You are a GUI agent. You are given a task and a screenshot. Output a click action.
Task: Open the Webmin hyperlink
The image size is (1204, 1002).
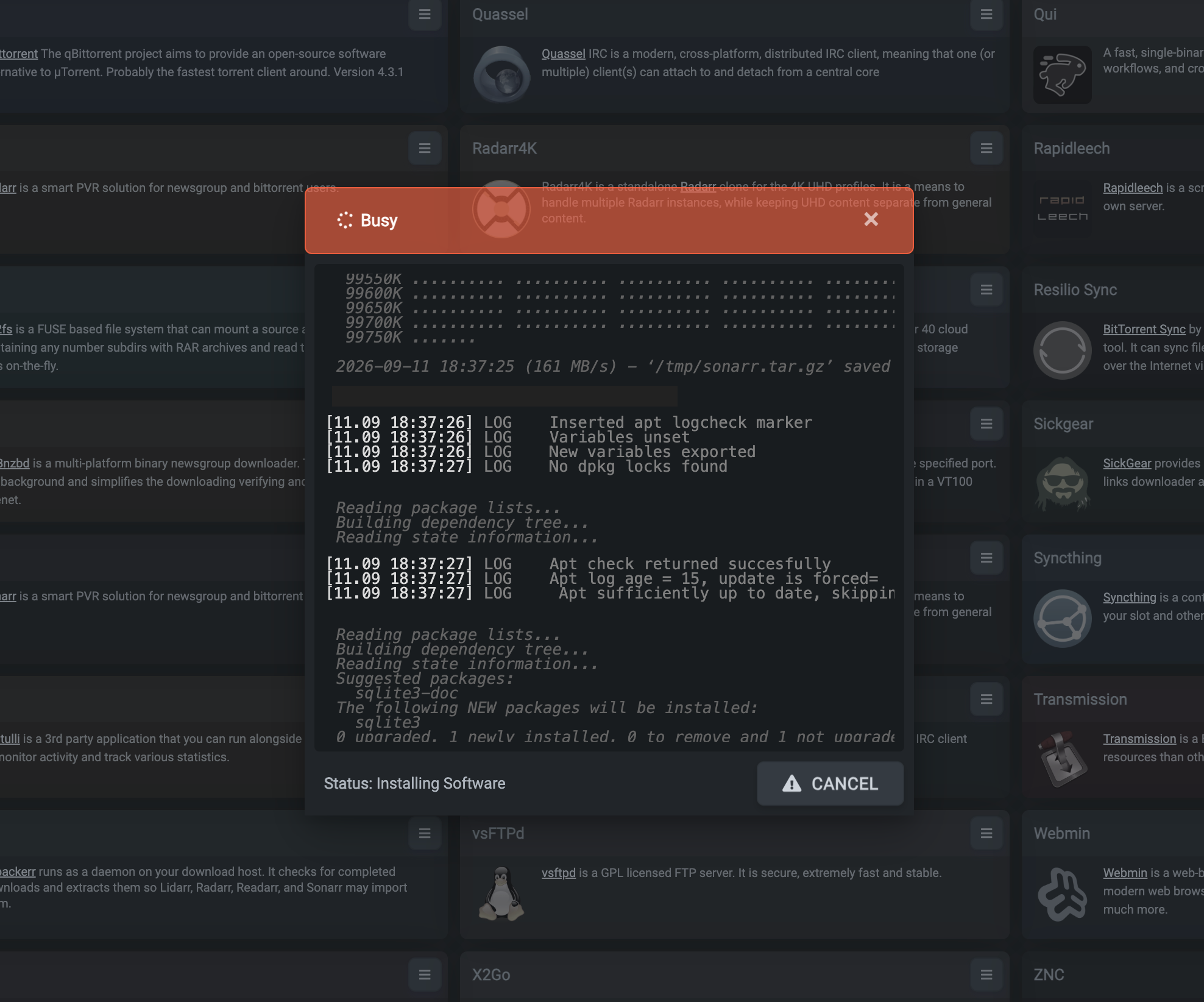(1125, 873)
